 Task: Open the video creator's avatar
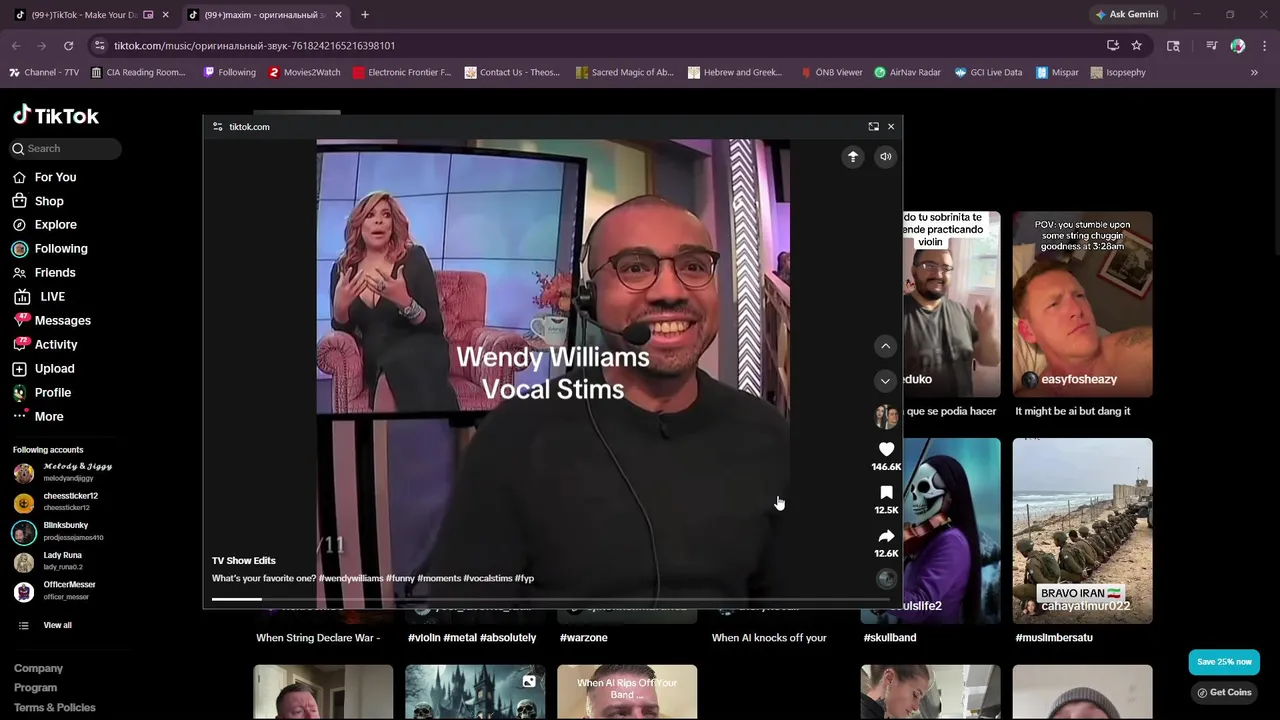point(886,417)
